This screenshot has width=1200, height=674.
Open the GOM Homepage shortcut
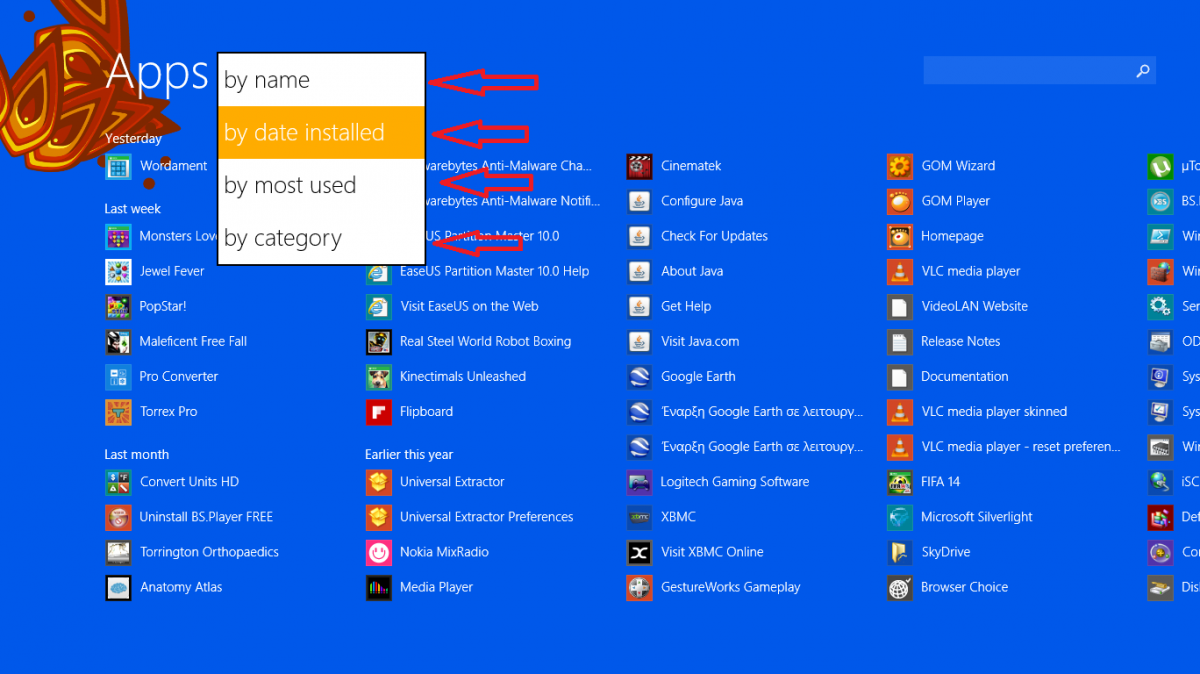936,236
